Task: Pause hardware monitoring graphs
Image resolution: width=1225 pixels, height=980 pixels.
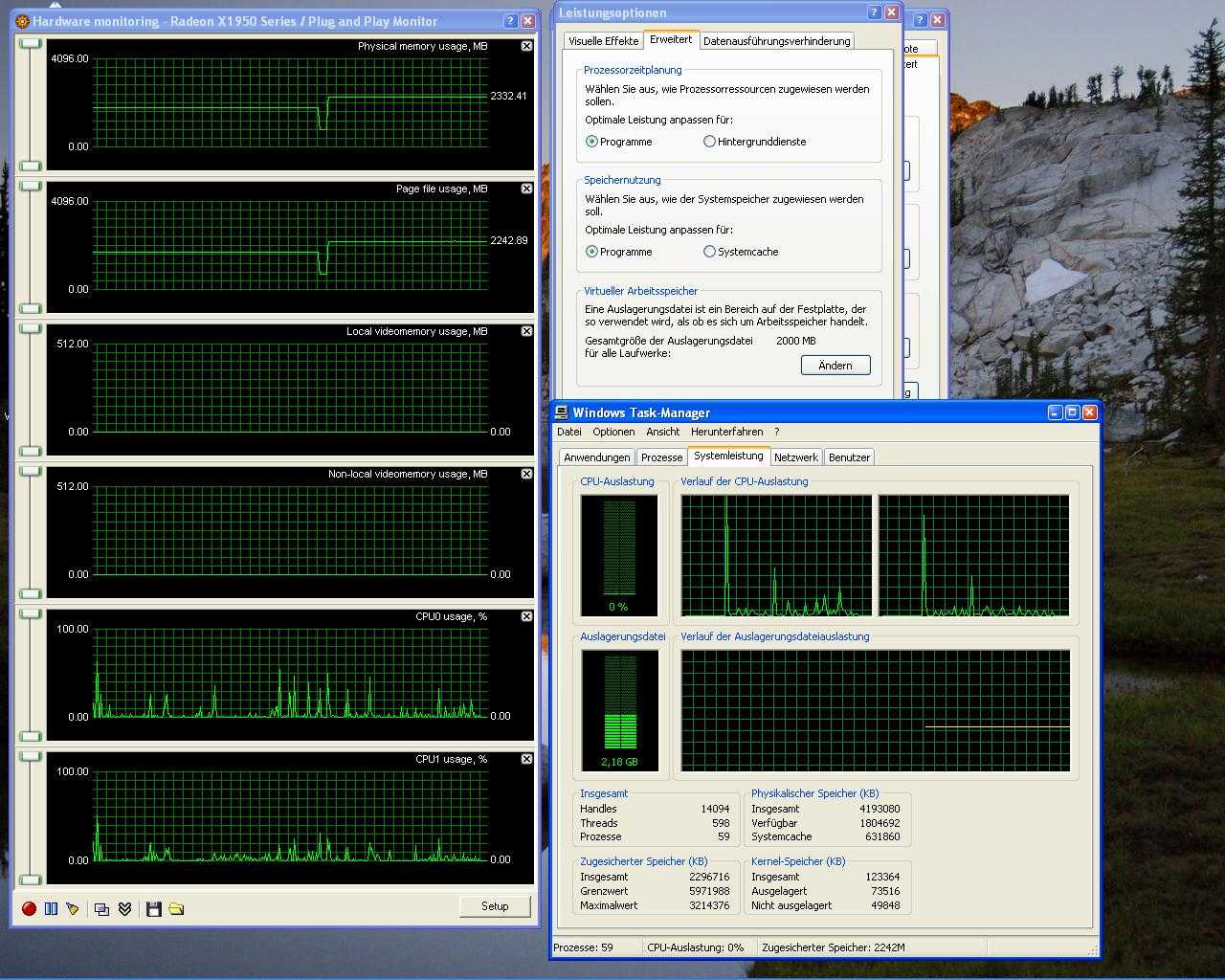Action: click(51, 908)
